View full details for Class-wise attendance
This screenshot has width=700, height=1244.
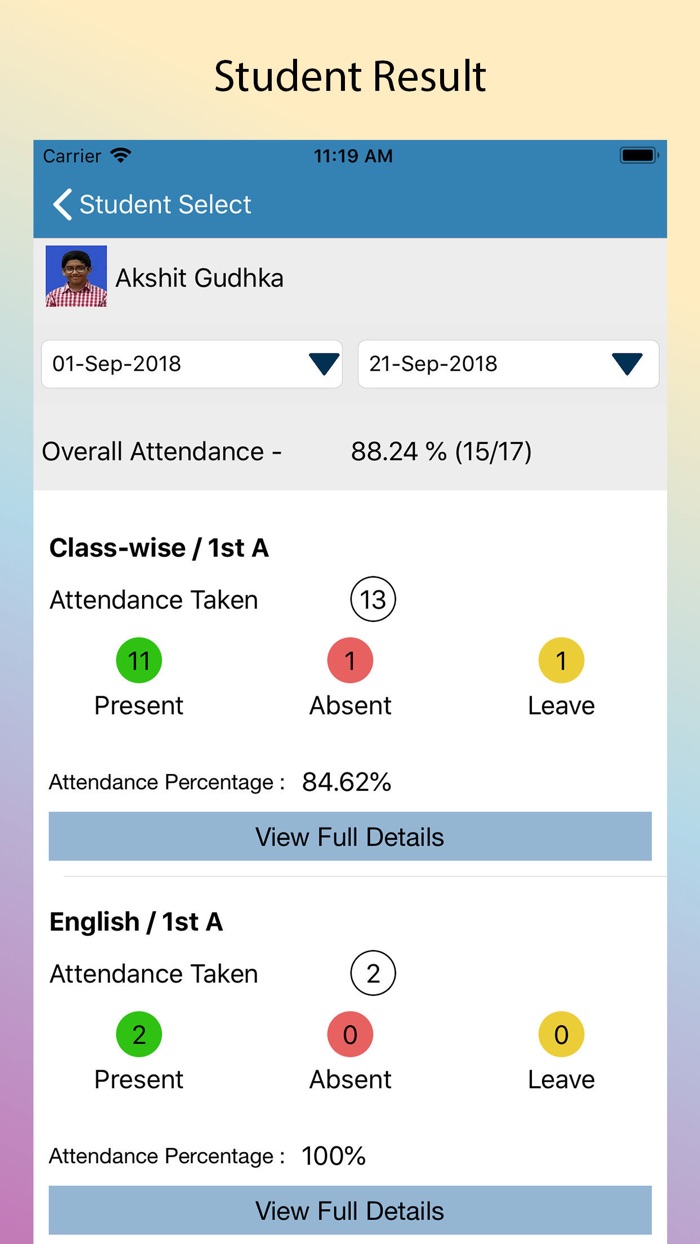pyautogui.click(x=350, y=837)
